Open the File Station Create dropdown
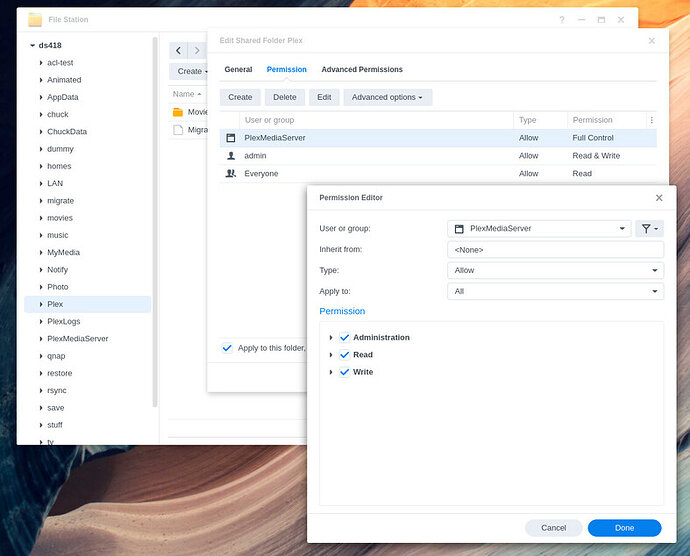The image size is (690, 556). tap(189, 71)
